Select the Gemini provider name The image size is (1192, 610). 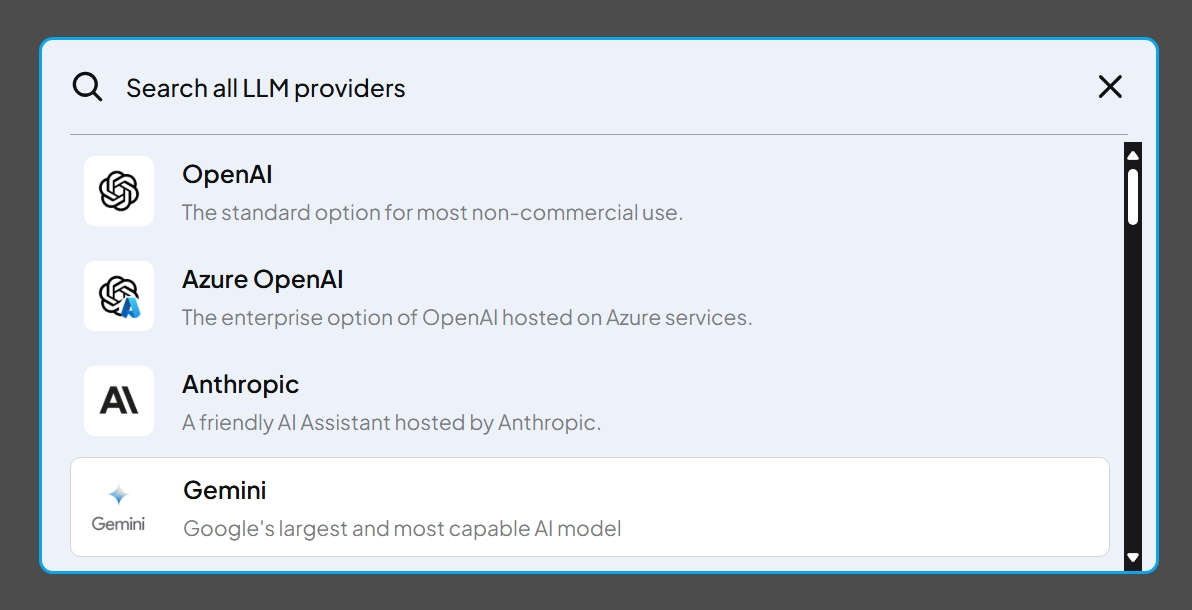point(225,491)
